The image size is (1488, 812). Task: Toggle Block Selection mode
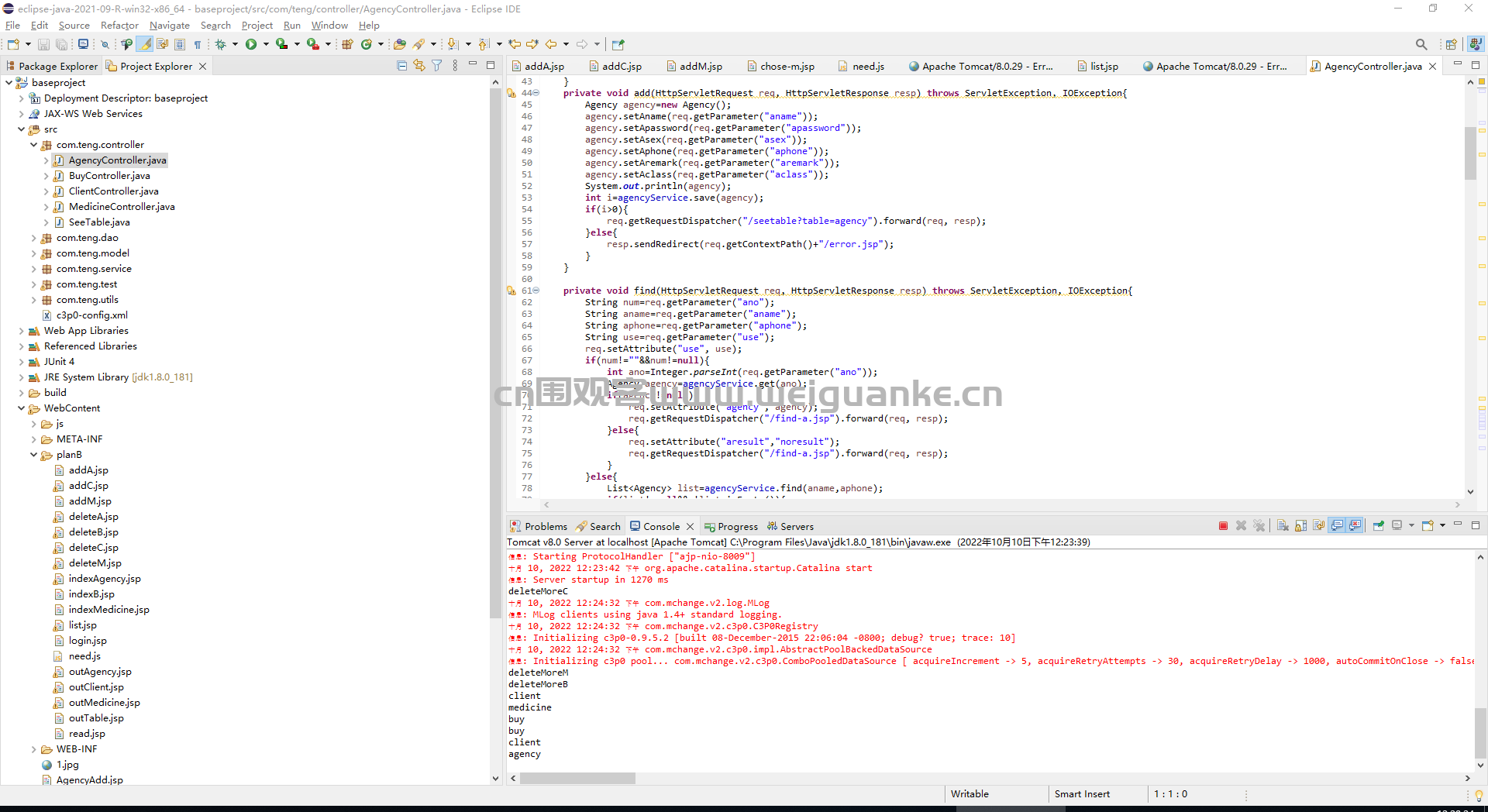(x=180, y=44)
